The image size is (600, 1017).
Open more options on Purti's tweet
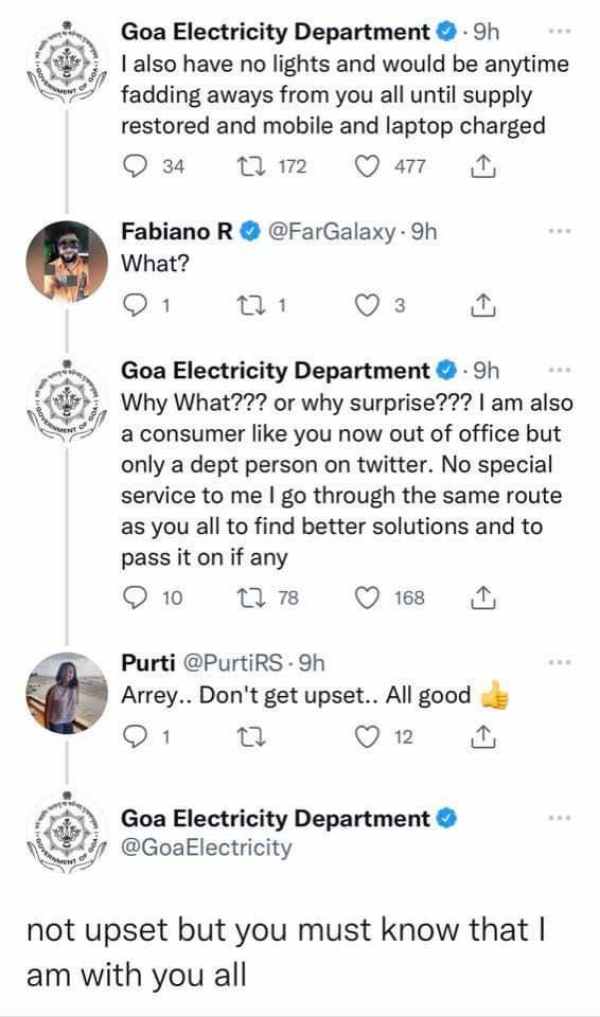tap(562, 662)
